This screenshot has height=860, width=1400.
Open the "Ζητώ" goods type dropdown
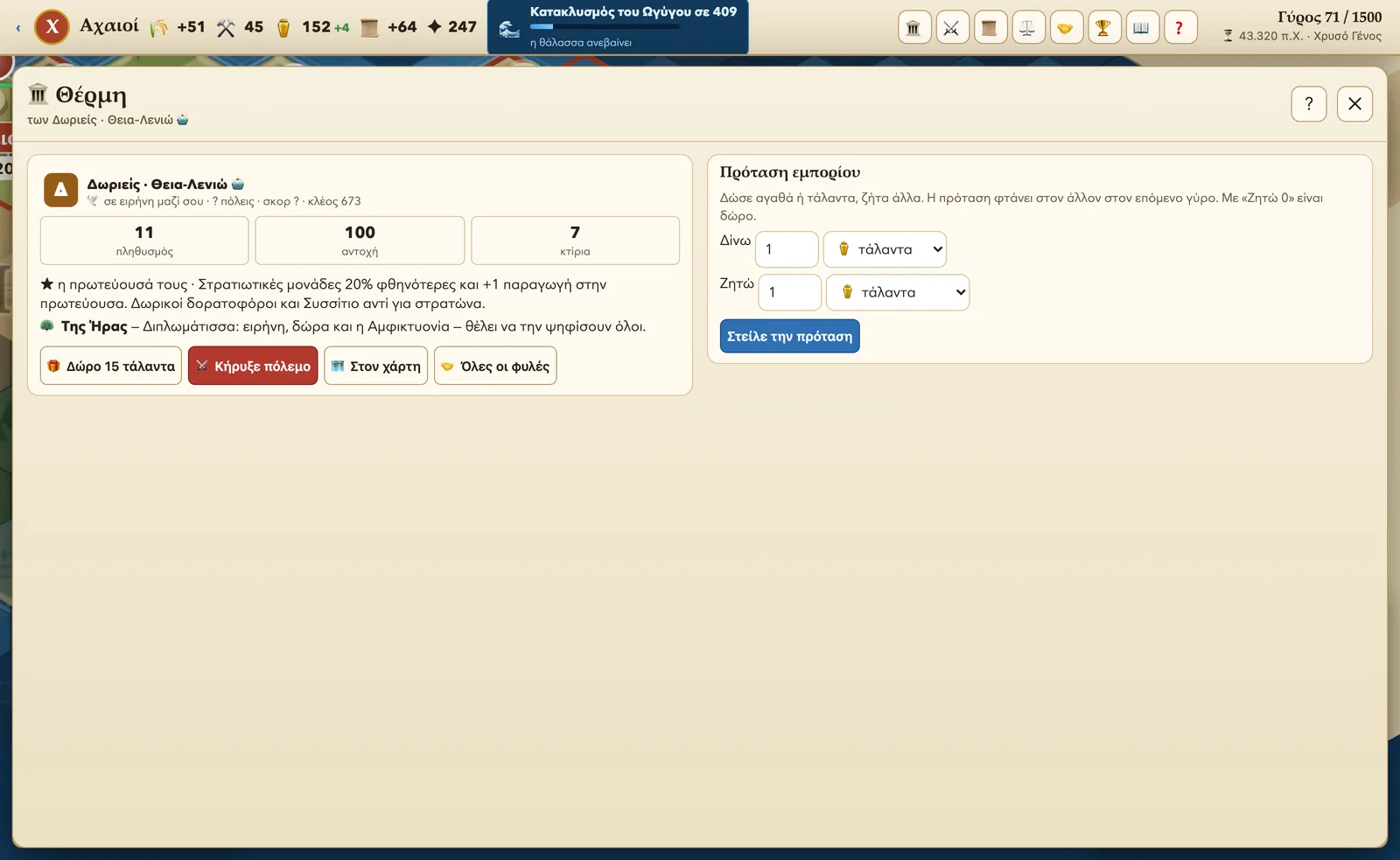pyautogui.click(x=898, y=292)
